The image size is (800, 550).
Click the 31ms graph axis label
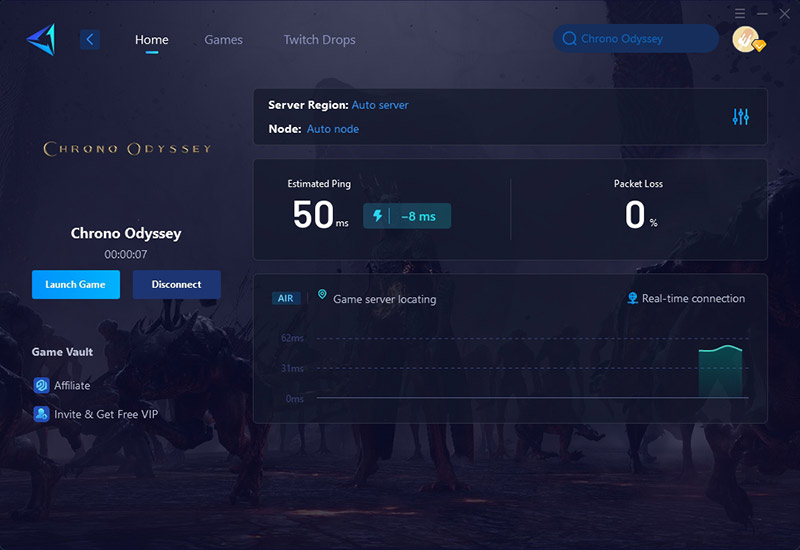pos(292,368)
